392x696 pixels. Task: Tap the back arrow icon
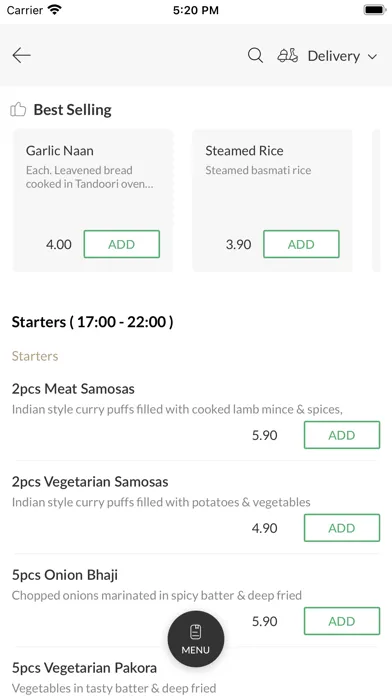[x=21, y=55]
